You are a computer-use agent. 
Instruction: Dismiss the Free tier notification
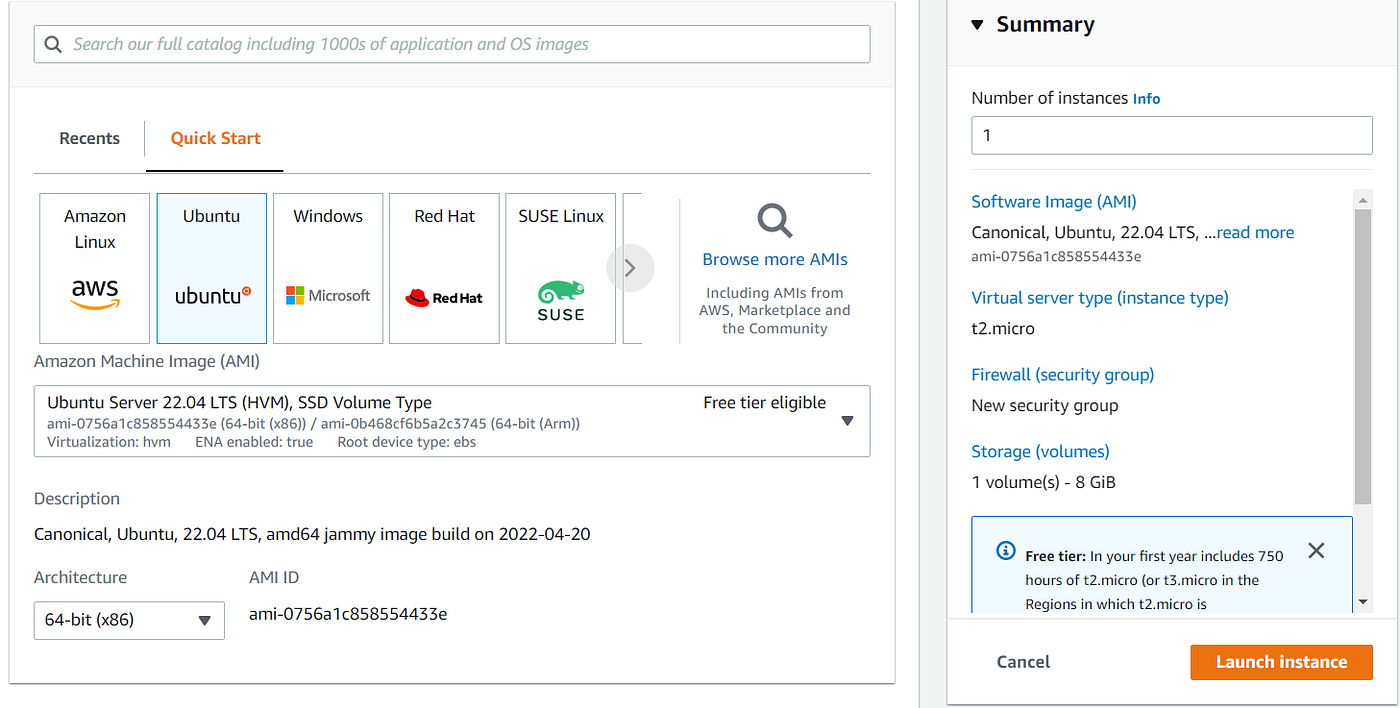(x=1316, y=550)
